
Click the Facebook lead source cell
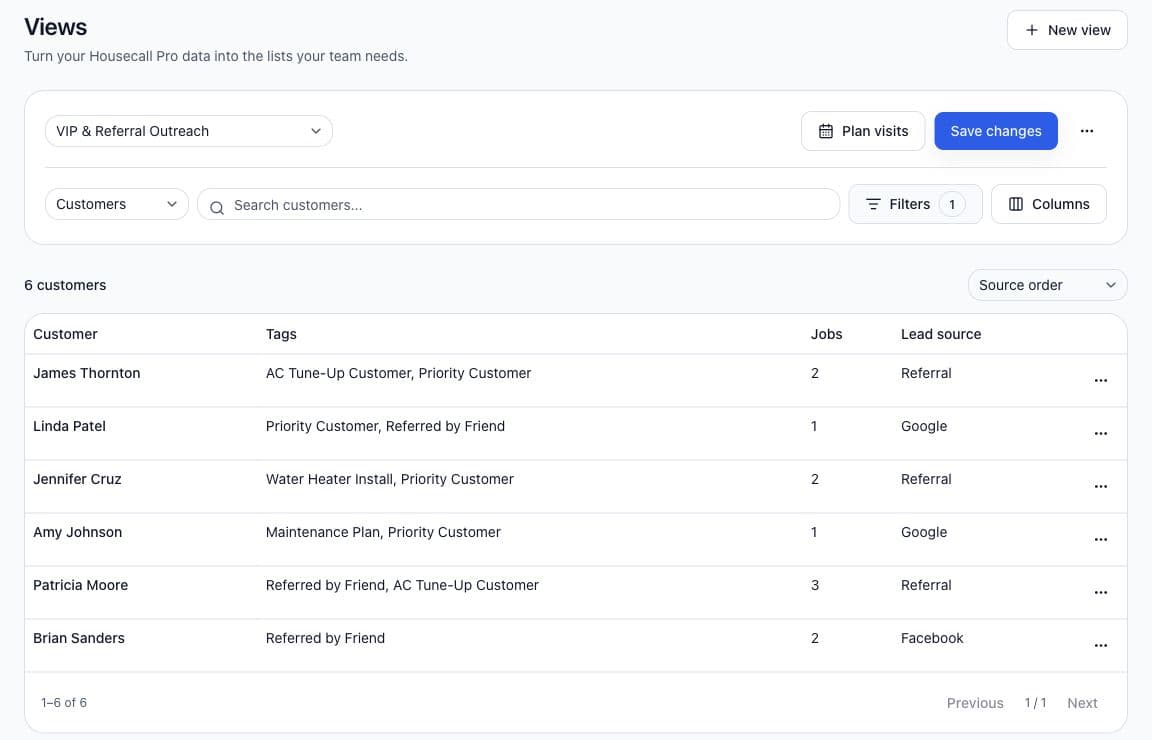pyautogui.click(x=932, y=638)
